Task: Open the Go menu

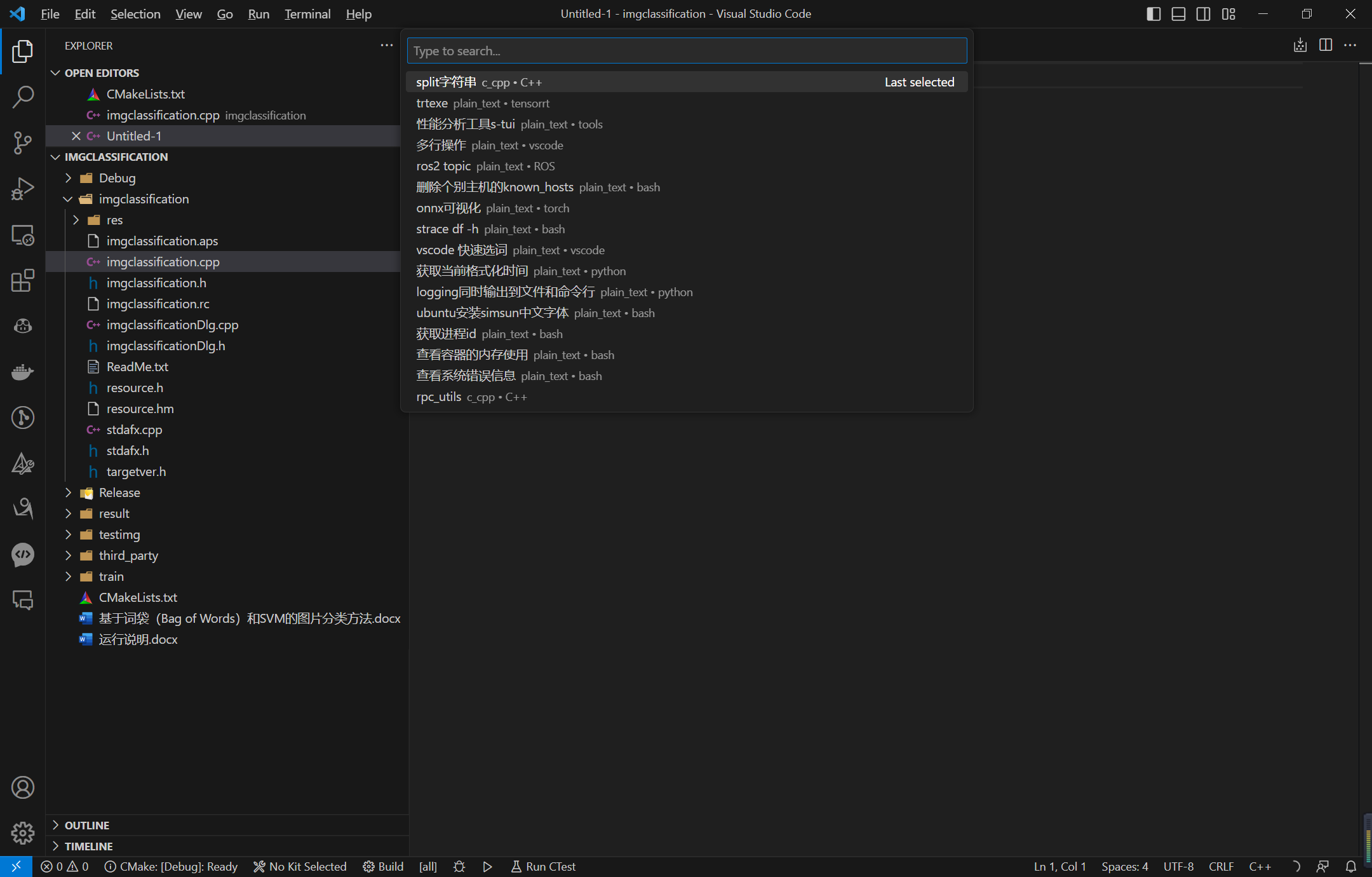Action: tap(225, 14)
